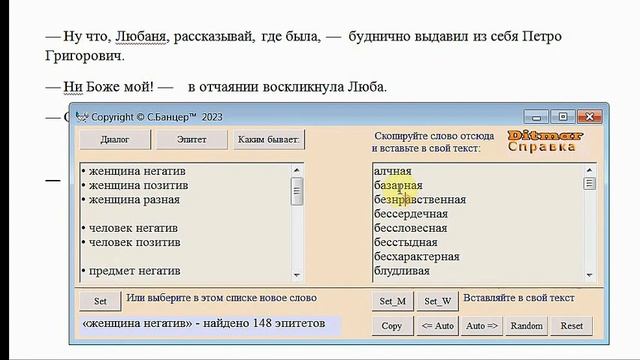This screenshot has height=360, width=640.
Task: Open the Эпитет section
Action: click(191, 140)
